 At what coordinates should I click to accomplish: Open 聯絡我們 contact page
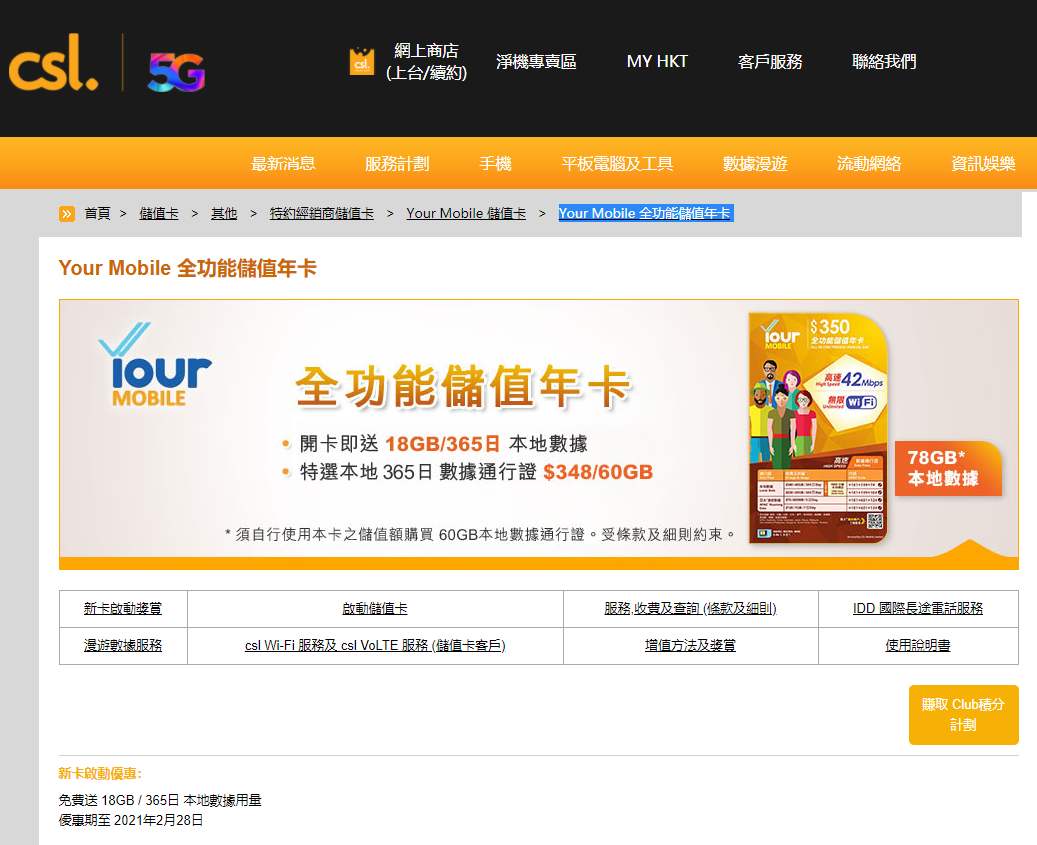[884, 61]
